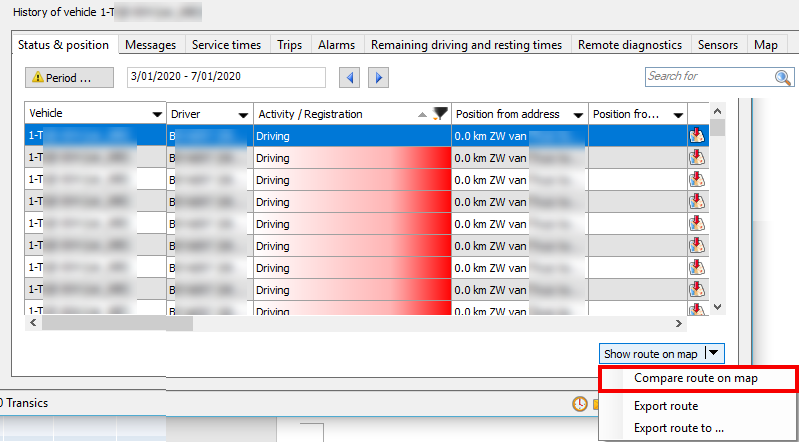Advance to the next period with right arrow
Screen dimensions: 799x442
pos(378,77)
